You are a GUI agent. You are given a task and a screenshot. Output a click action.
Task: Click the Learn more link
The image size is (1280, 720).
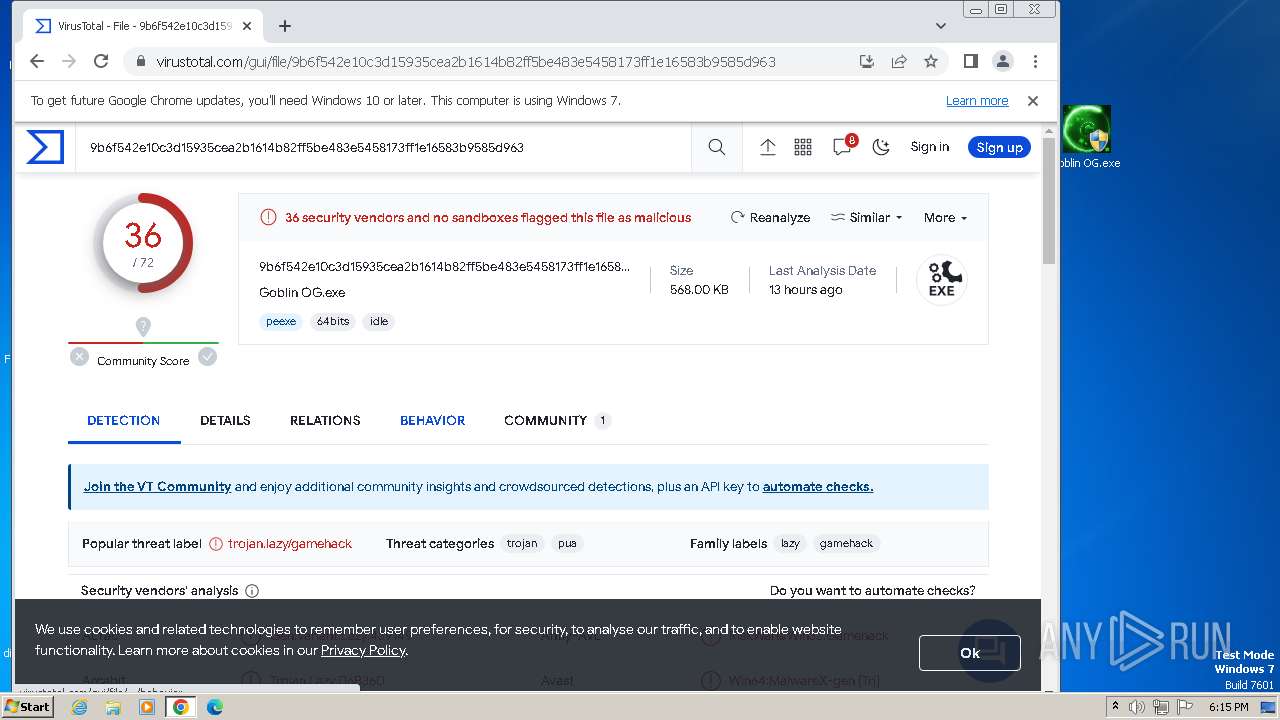click(977, 101)
